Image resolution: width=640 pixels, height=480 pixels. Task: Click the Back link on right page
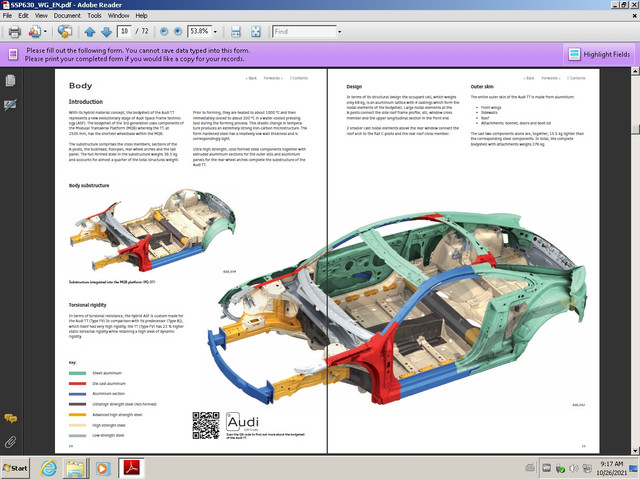529,78
